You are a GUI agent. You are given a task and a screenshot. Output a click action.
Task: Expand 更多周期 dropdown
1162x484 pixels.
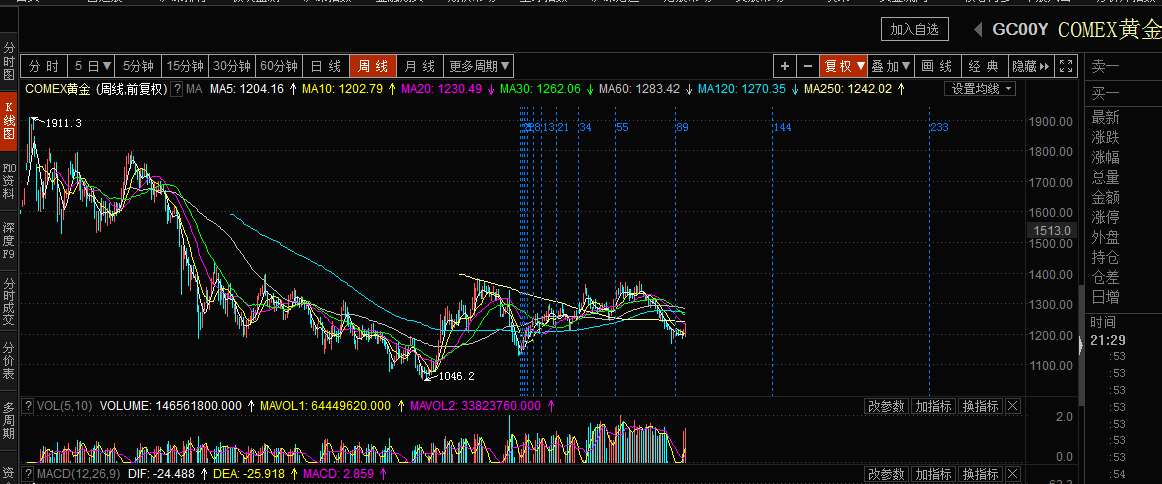click(x=479, y=66)
